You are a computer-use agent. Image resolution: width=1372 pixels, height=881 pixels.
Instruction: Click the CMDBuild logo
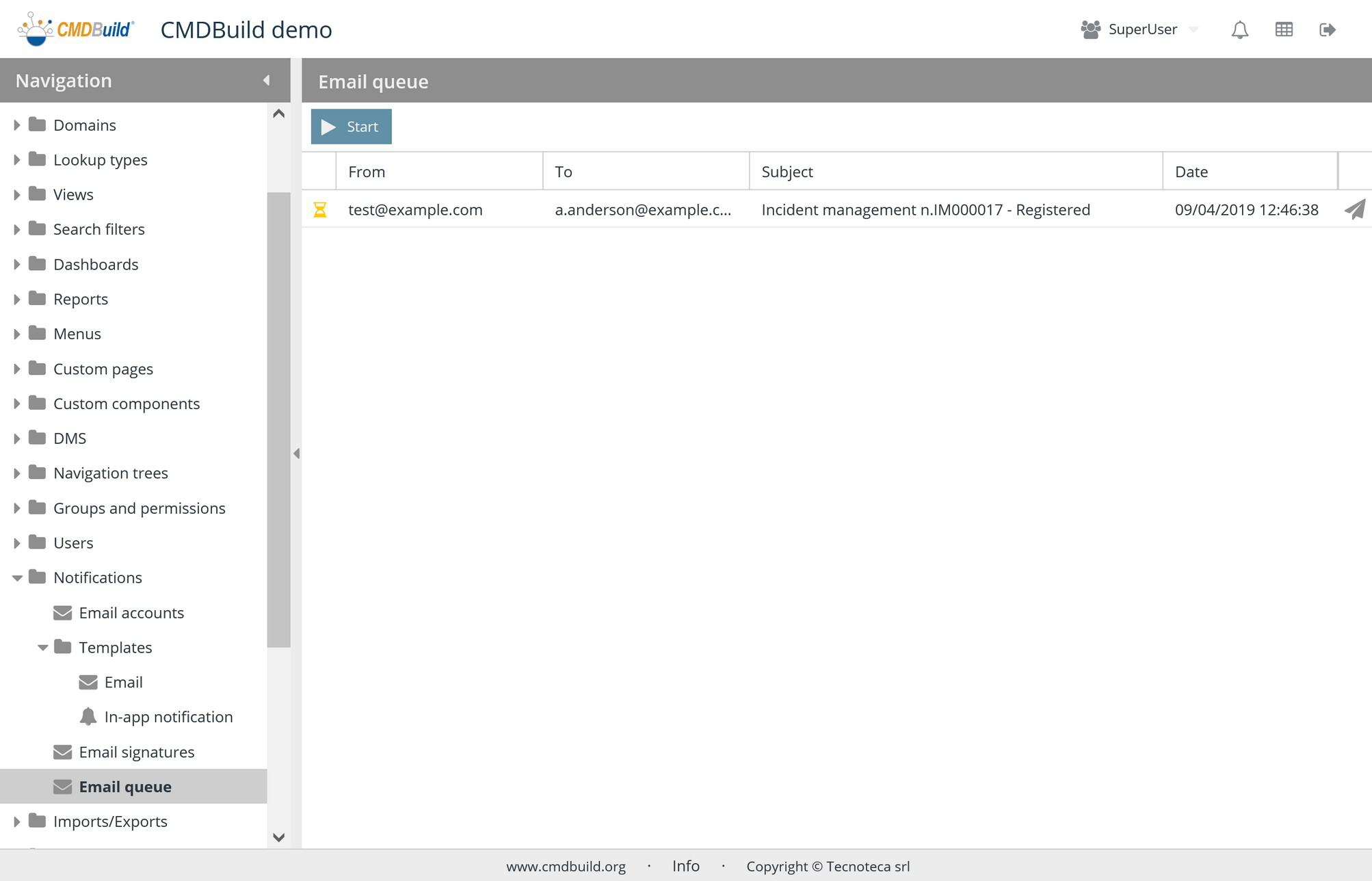(76, 29)
